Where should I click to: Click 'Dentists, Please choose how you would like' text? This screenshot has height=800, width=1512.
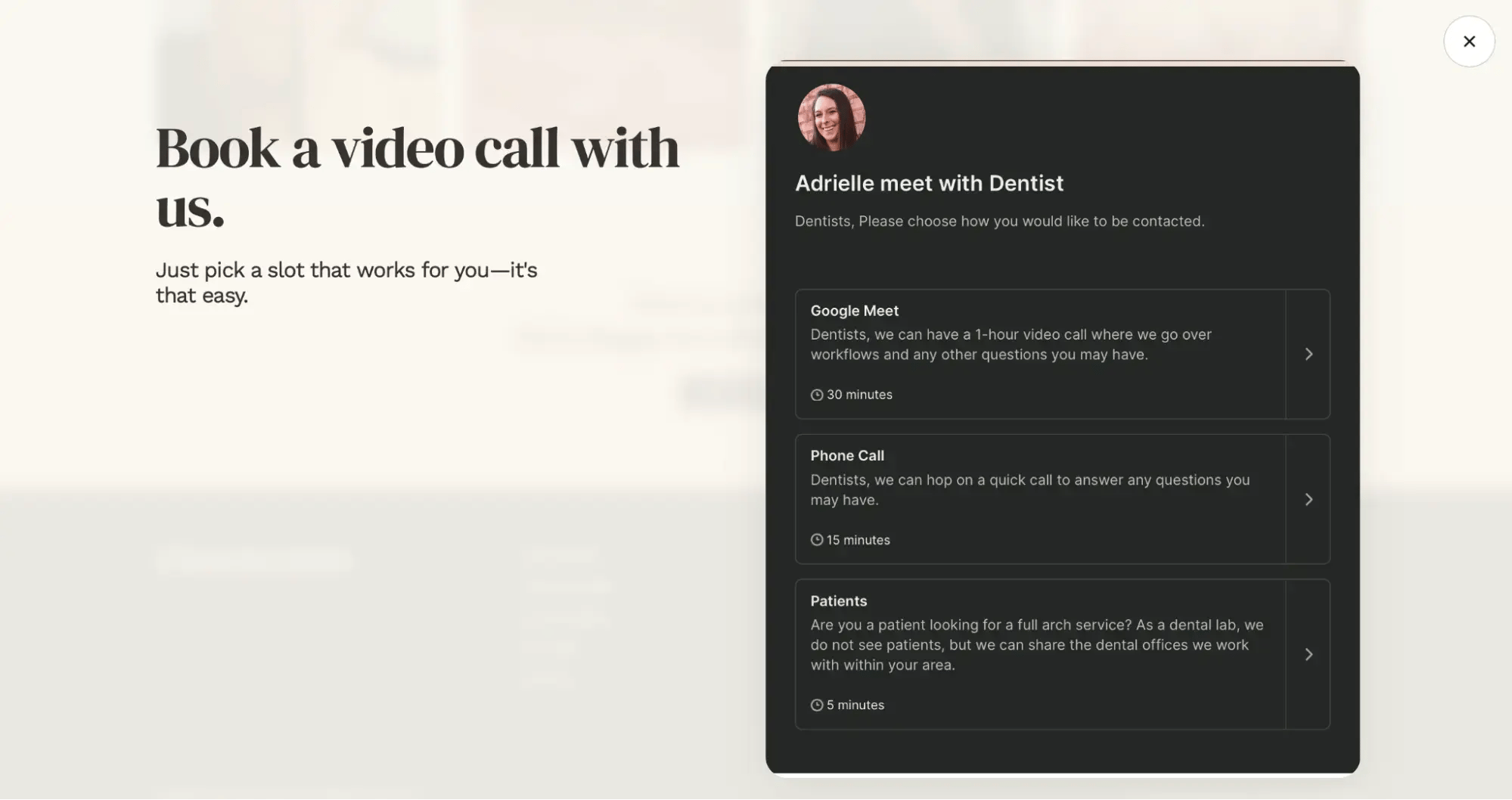999,222
